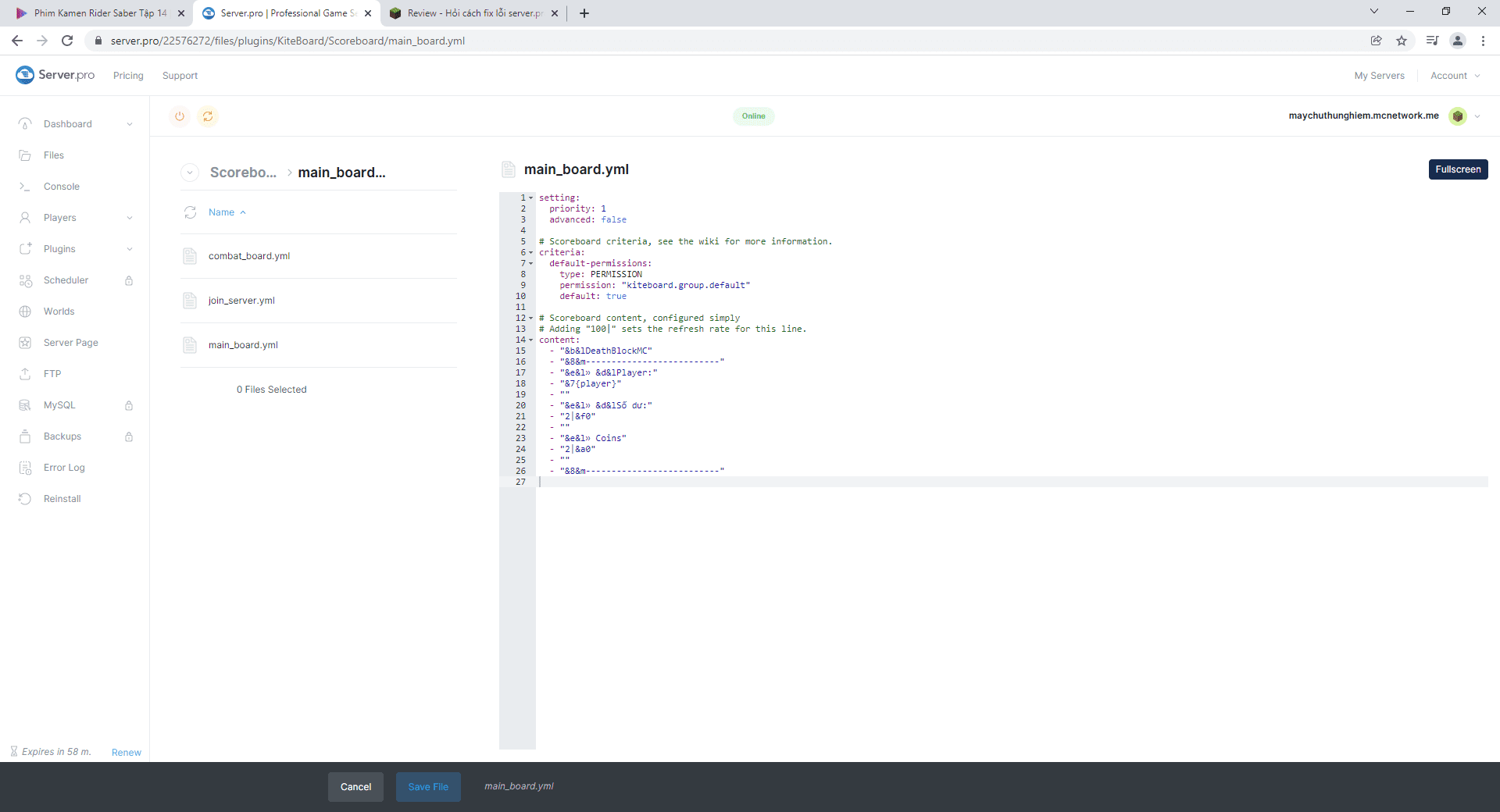The height and width of the screenshot is (812, 1500).
Task: Open combat_board.yml in file list
Action: [x=249, y=256]
